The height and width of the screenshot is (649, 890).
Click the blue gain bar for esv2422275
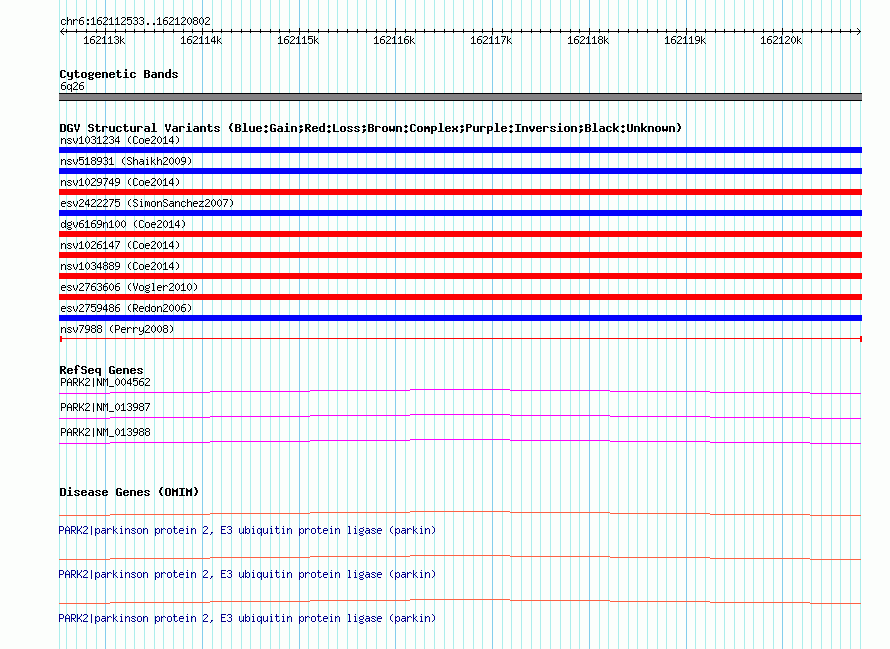coord(460,213)
